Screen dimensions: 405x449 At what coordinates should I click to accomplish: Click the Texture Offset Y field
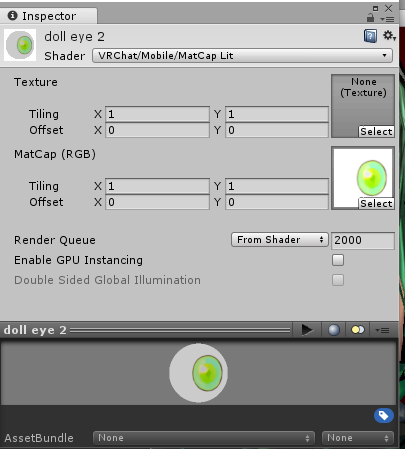[277, 130]
